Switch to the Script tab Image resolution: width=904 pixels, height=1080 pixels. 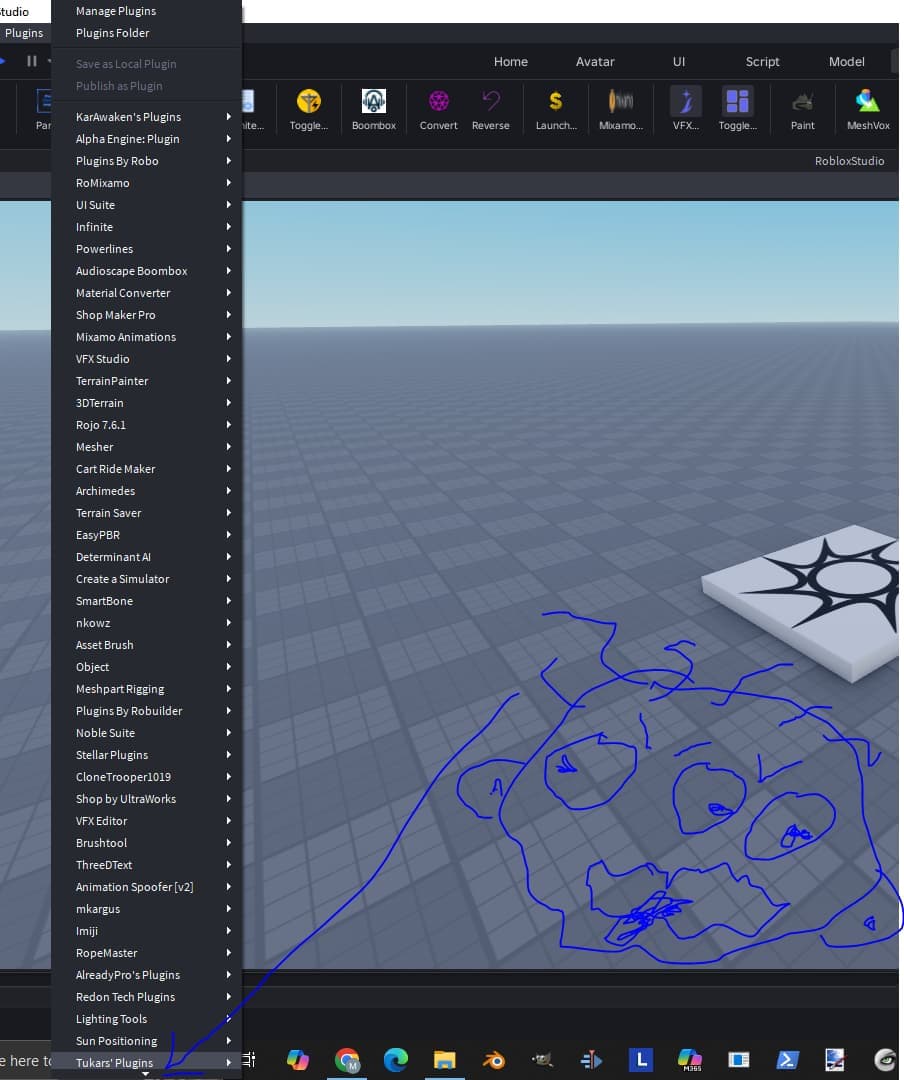click(762, 61)
